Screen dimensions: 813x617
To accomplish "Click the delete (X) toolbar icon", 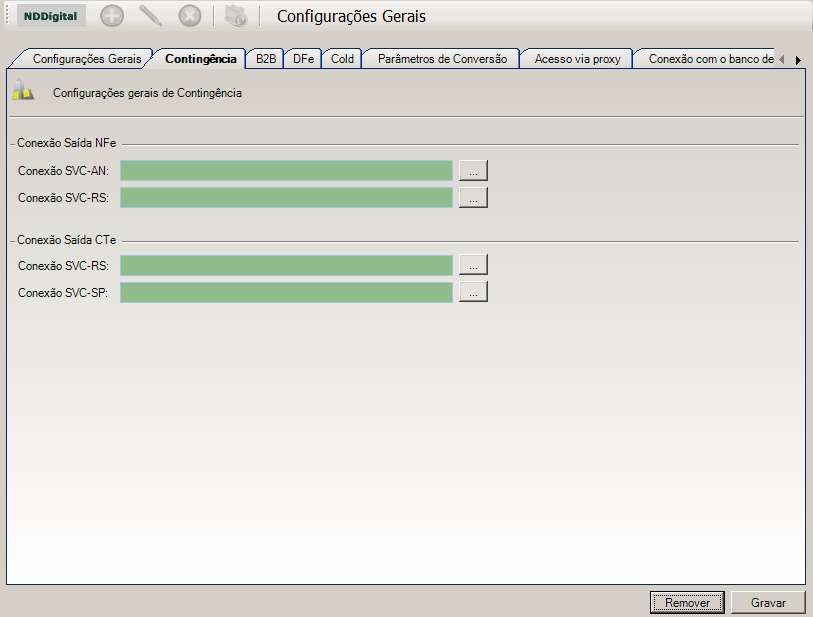I will 190,16.
